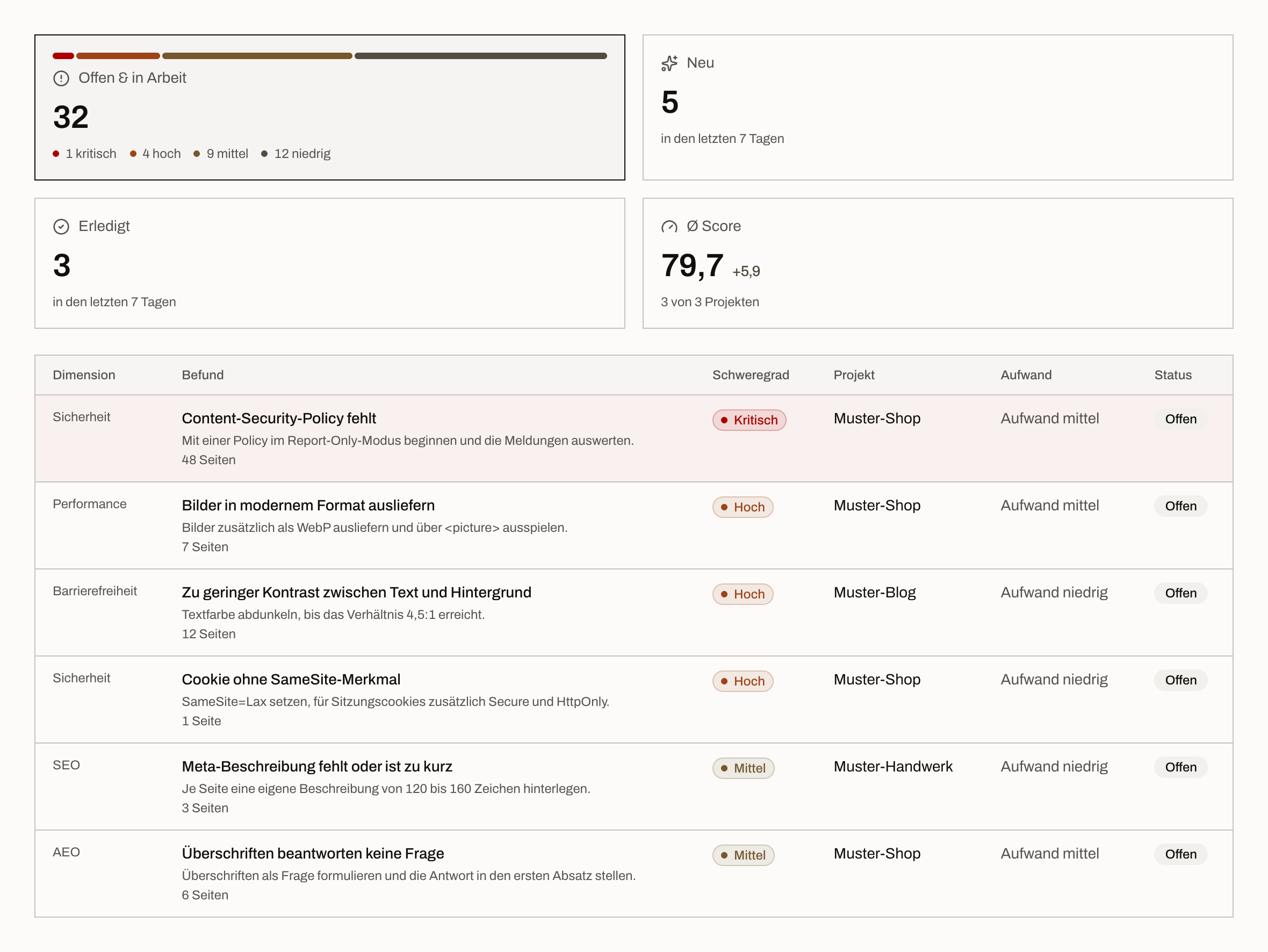Click Aufwand niedrig in Cookie row
The height and width of the screenshot is (952, 1268).
1054,680
